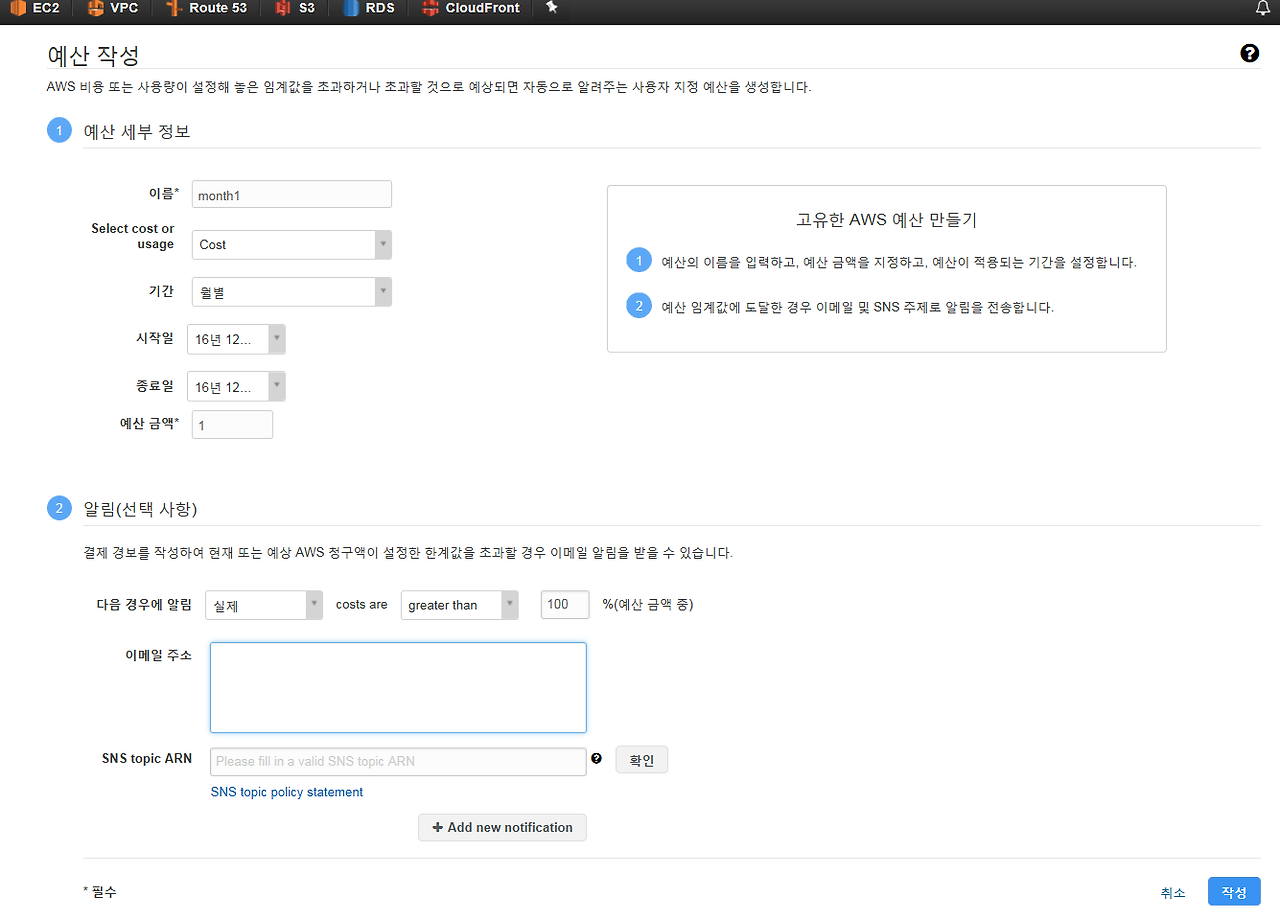Open the notifications bell icon
The image size is (1280, 920).
(1262, 8)
